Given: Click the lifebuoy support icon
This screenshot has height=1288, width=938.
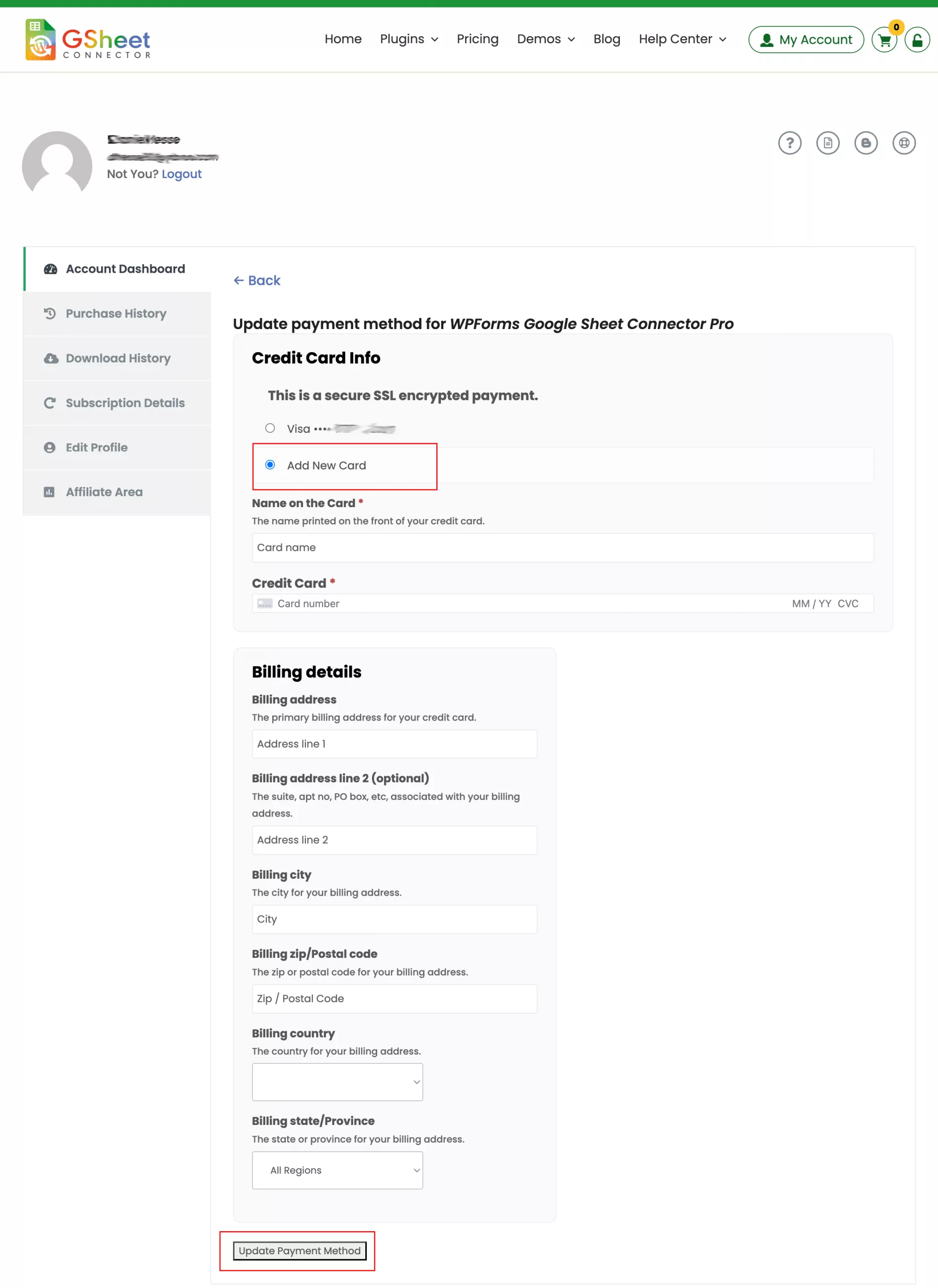Looking at the screenshot, I should pos(903,143).
